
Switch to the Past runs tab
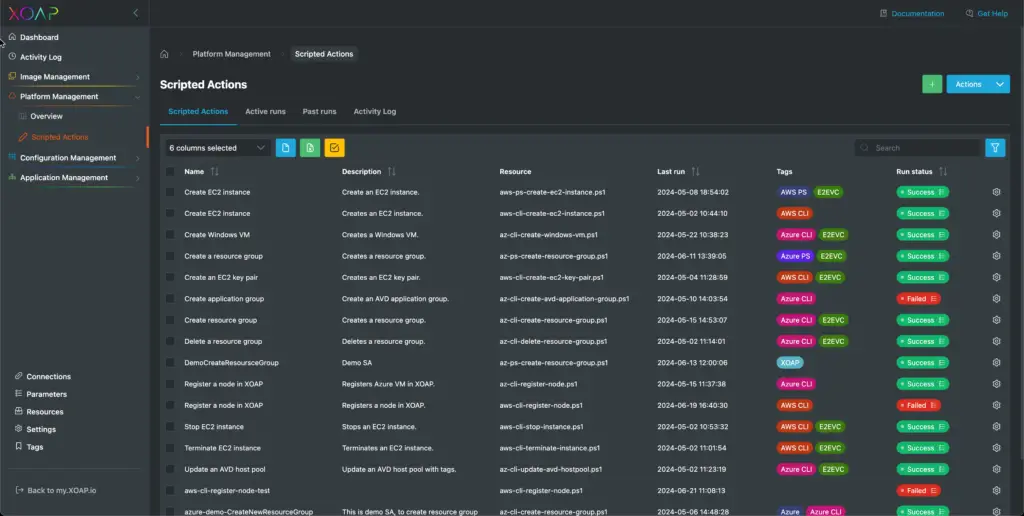click(319, 111)
